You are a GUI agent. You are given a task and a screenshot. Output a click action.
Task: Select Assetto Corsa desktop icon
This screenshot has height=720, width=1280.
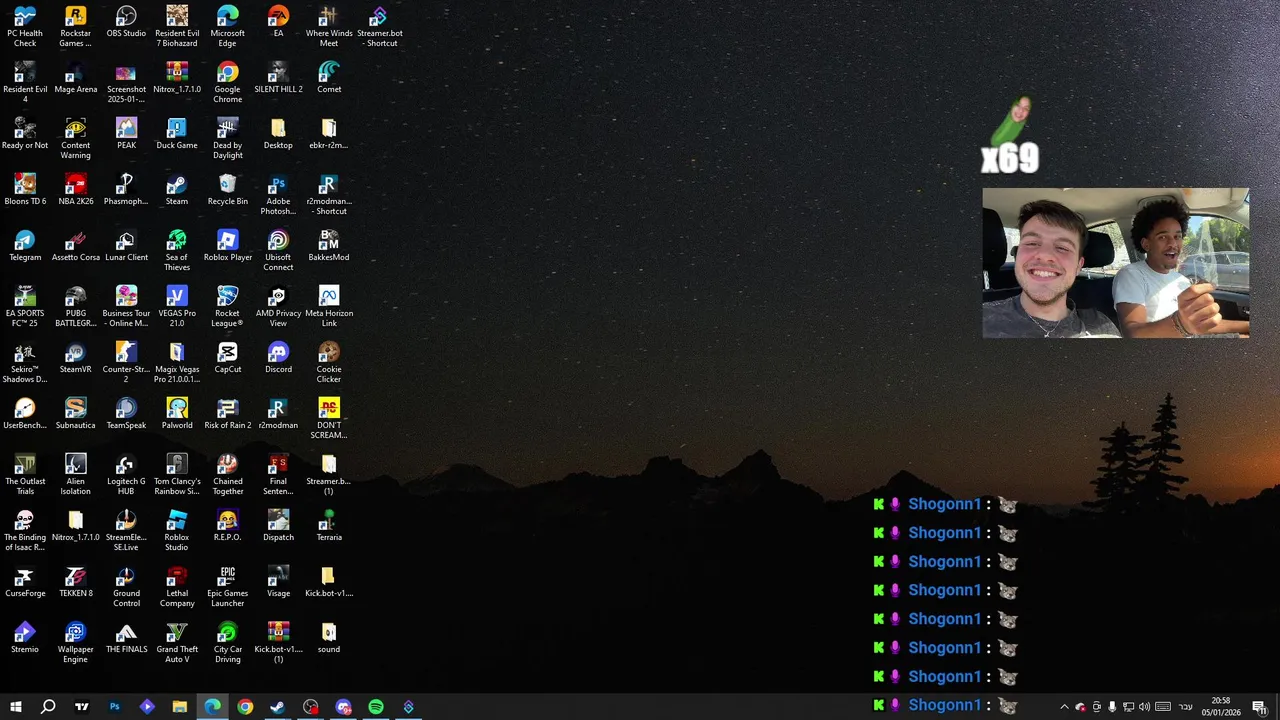pos(75,245)
